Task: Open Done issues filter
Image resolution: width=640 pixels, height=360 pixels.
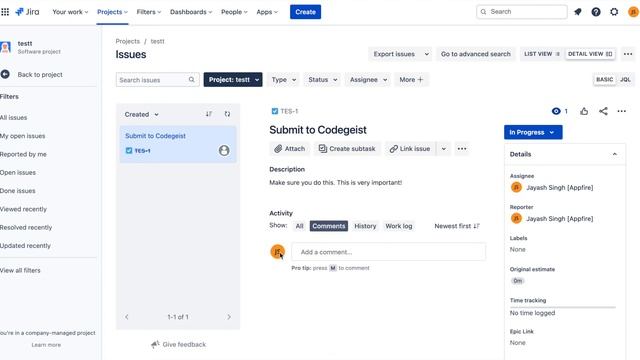Action: [x=18, y=191]
